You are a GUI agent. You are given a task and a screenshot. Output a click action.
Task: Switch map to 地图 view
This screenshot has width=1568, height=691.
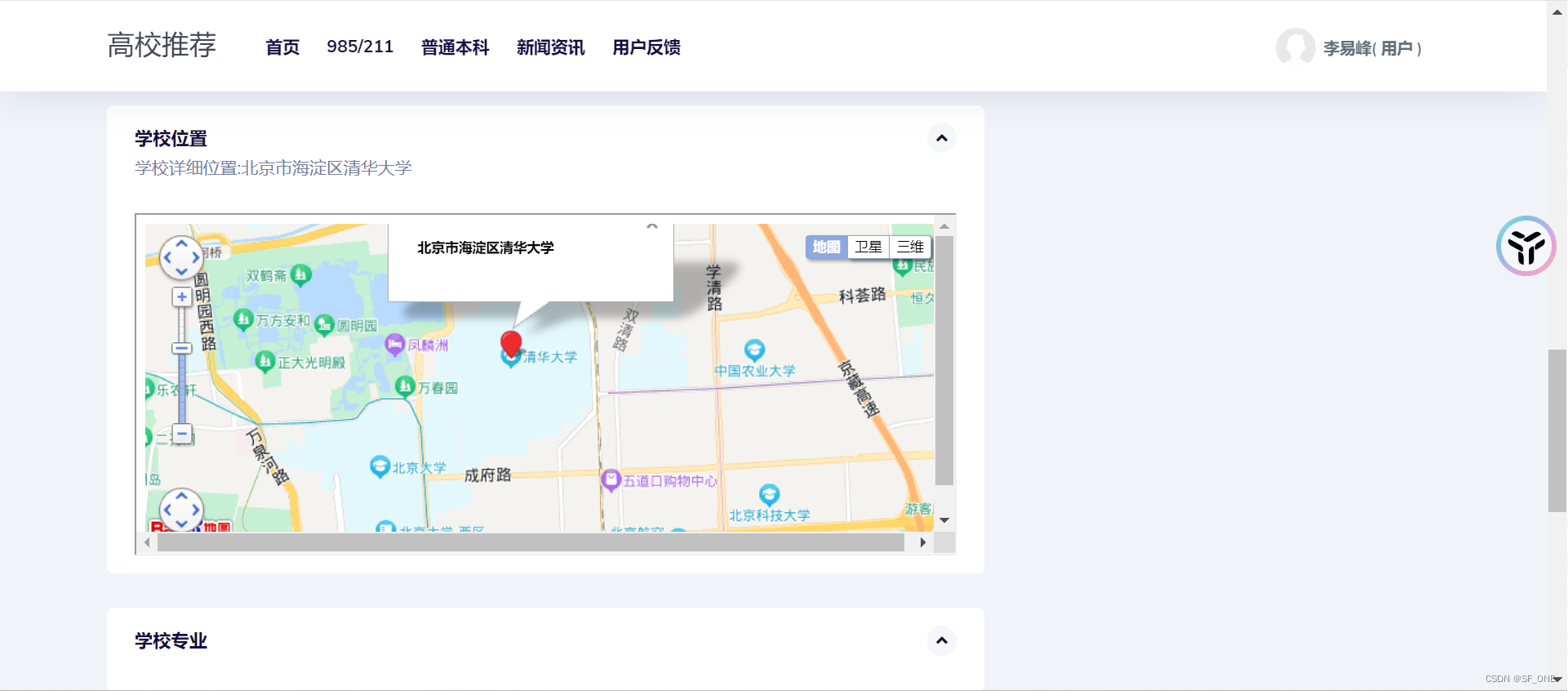tap(826, 247)
